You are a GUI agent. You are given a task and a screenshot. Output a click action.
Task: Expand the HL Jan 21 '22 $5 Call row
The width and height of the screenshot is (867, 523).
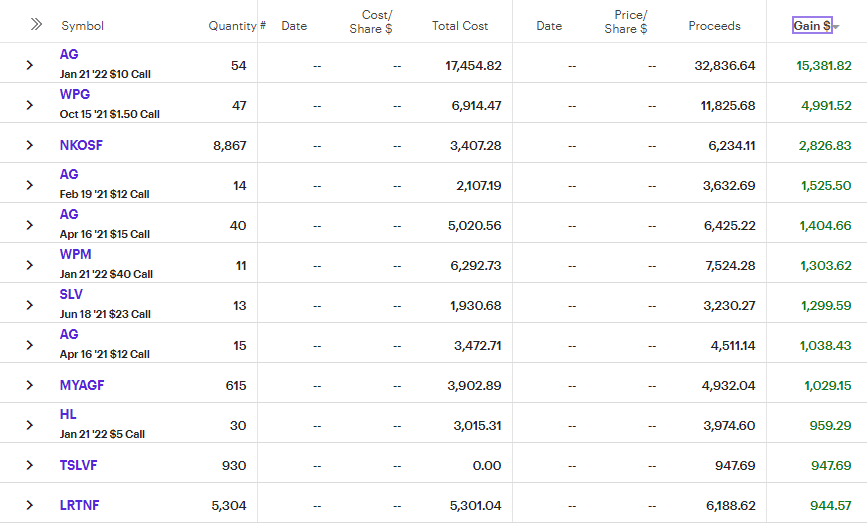(x=30, y=425)
